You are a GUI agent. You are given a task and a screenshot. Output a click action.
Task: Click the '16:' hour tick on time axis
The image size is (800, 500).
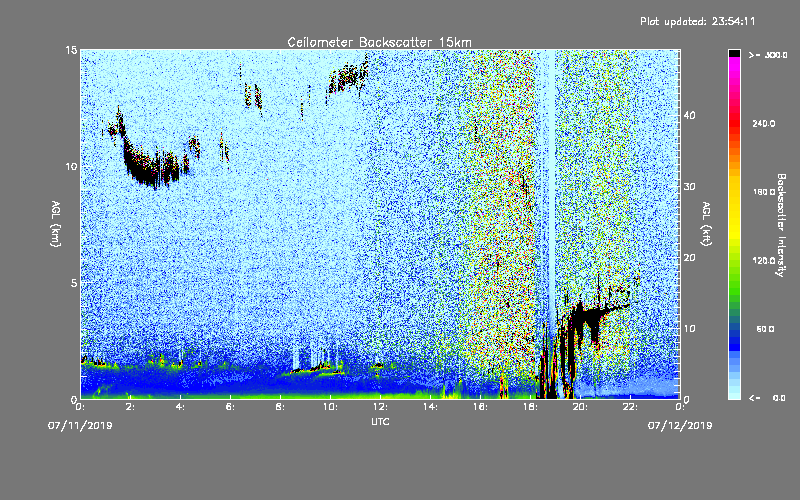[480, 407]
